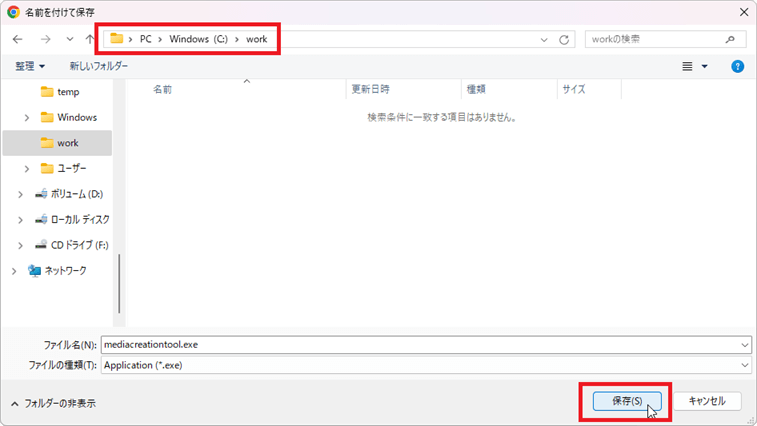Click the search magnifier icon
This screenshot has height=426, width=757.
[733, 39]
